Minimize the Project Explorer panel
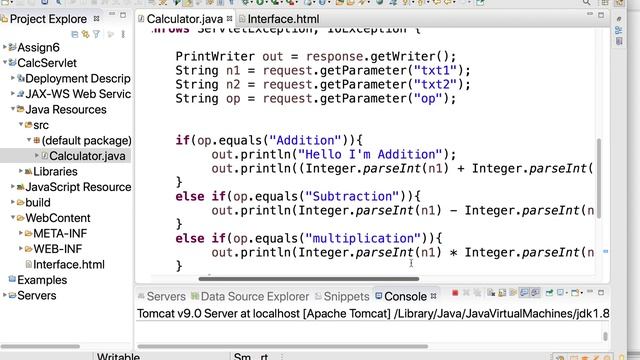Image resolution: width=640 pixels, height=360 pixels. click(x=112, y=14)
